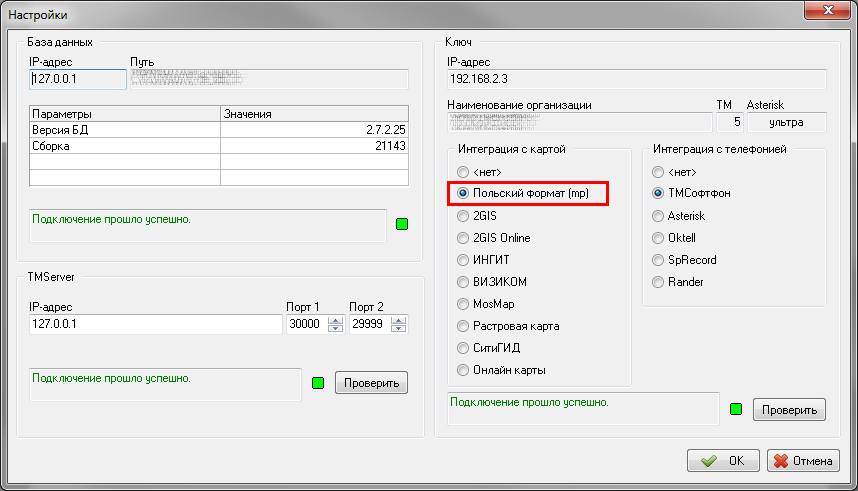858x491 pixels.
Task: Click the database IP-адрес input field
Action: pos(77,79)
